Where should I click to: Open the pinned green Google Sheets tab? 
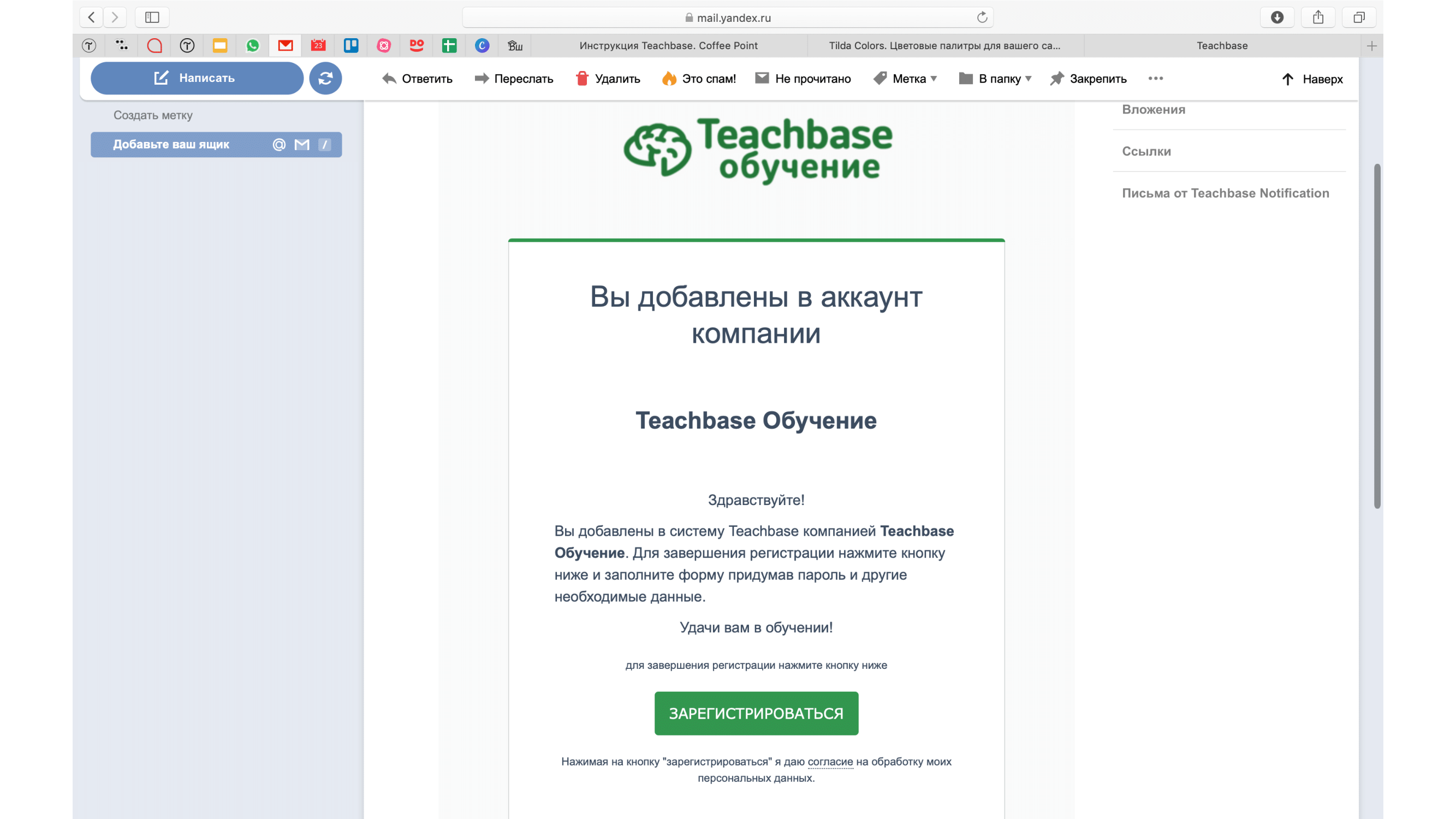pyautogui.click(x=449, y=46)
